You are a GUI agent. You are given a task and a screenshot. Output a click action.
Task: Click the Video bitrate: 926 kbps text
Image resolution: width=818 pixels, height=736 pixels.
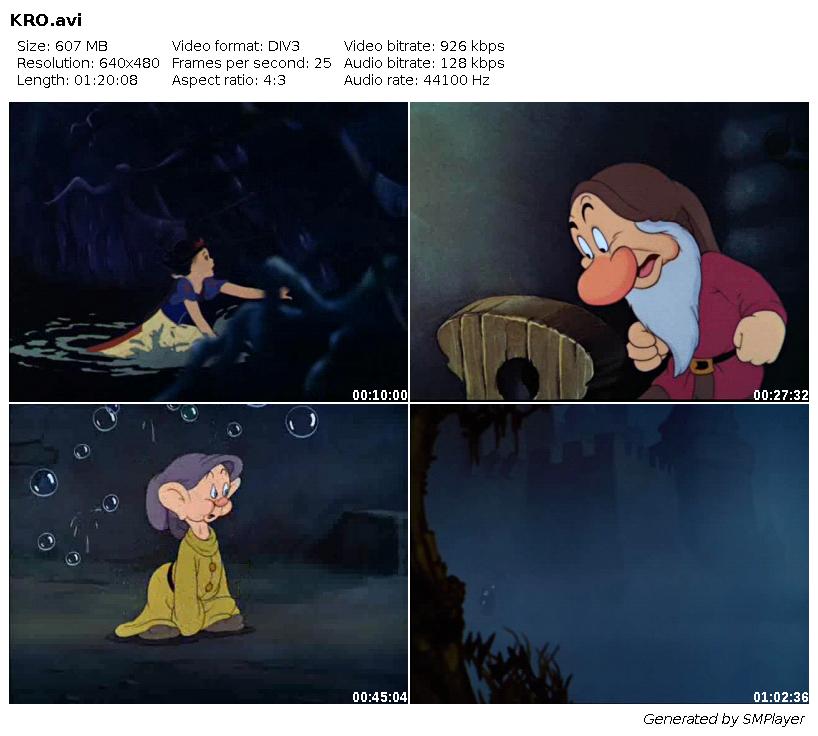point(424,46)
